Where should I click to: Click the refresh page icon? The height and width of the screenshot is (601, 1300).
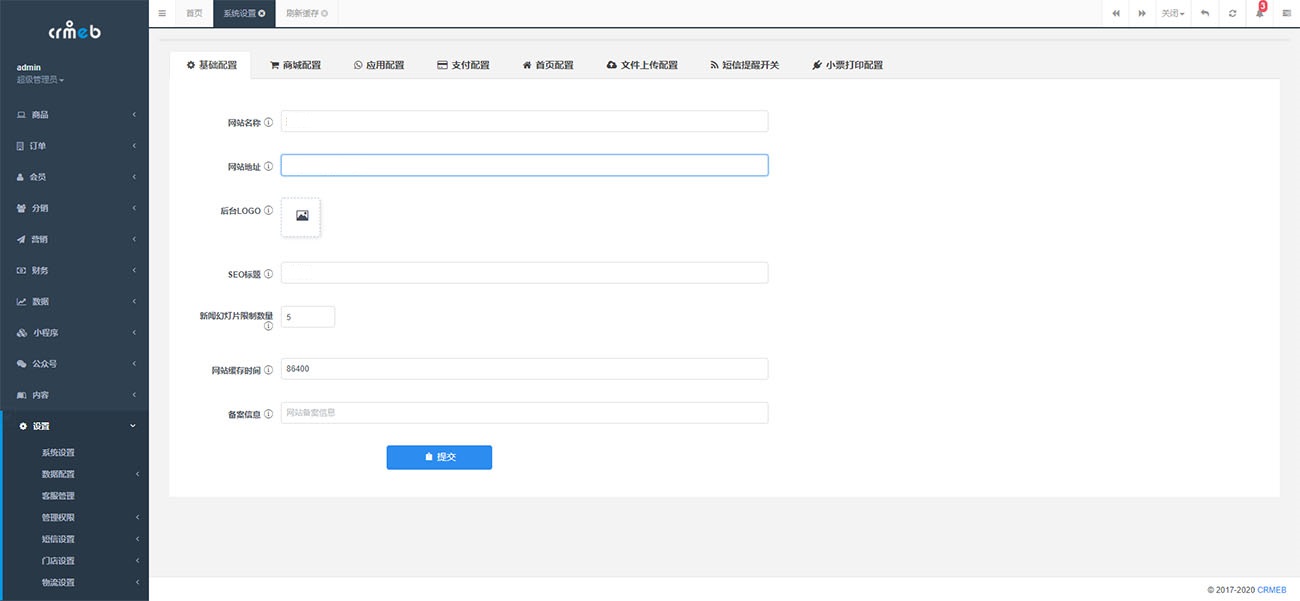point(1232,13)
